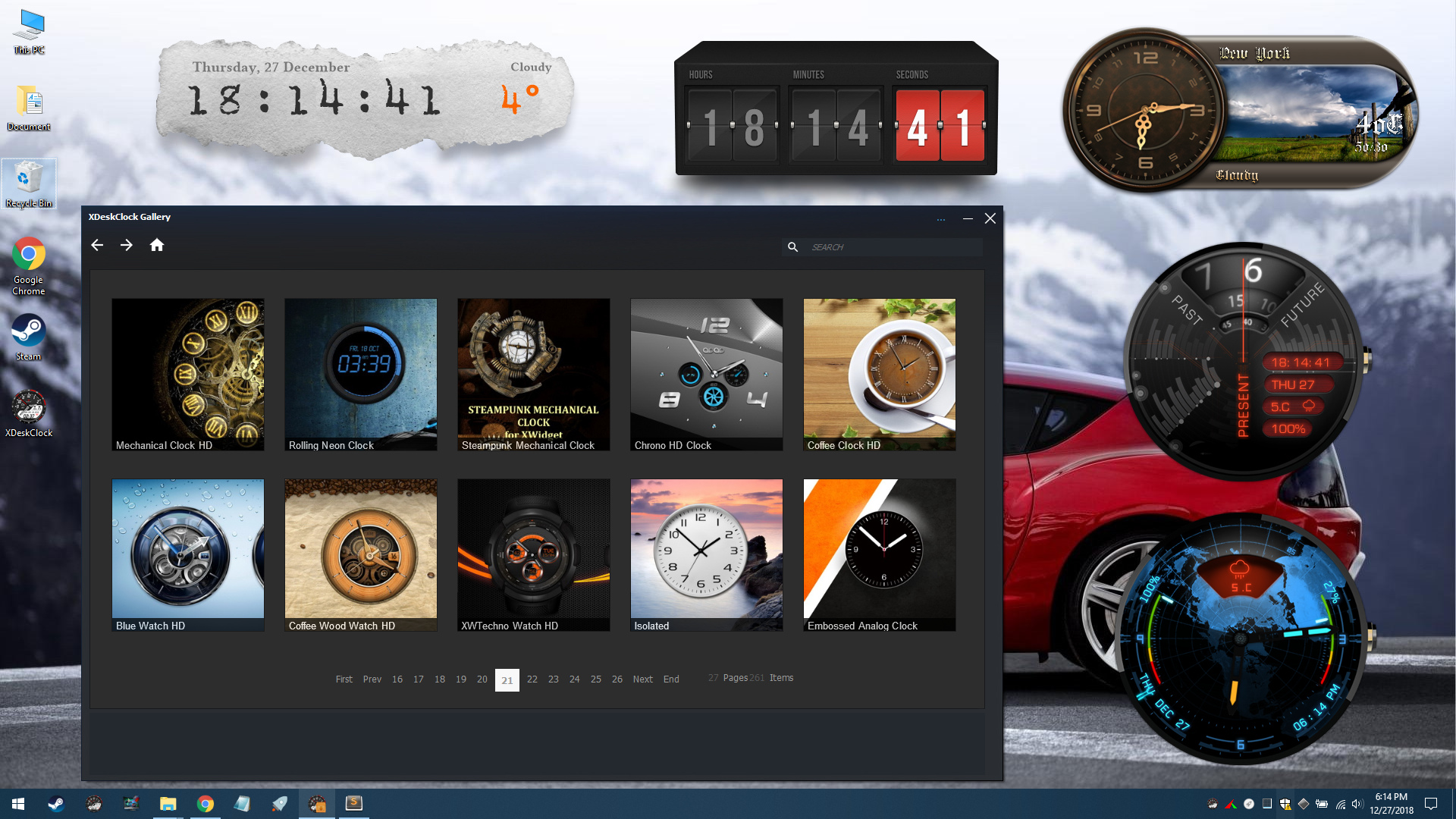Return to the First gallery page
Image resolution: width=1456 pixels, height=819 pixels.
[344, 679]
